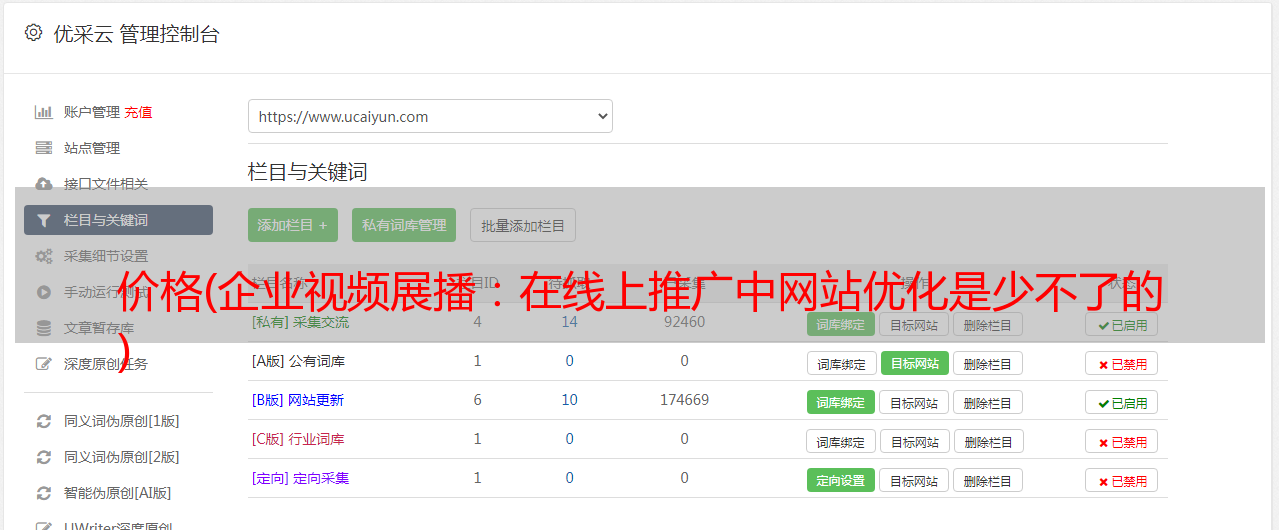Click 添加栏目 + button
Viewport: 1279px width, 530px height.
(293, 225)
